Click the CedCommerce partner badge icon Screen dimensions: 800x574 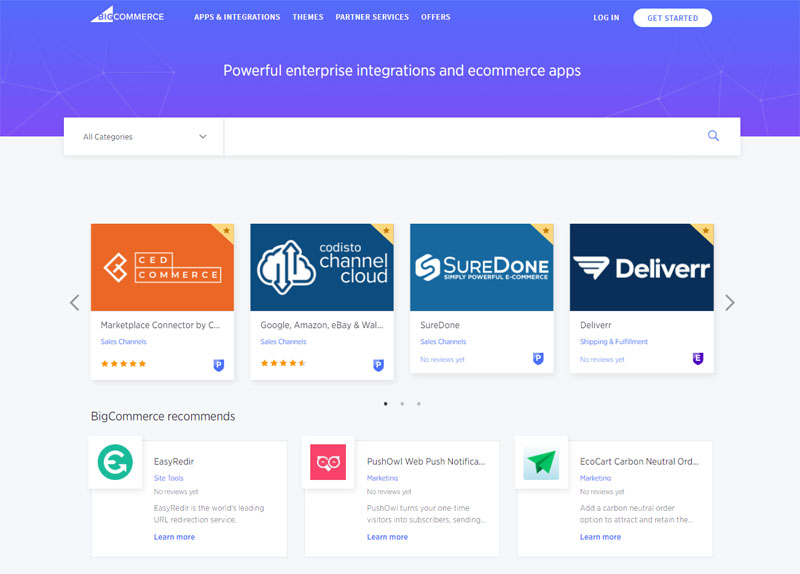[219, 365]
